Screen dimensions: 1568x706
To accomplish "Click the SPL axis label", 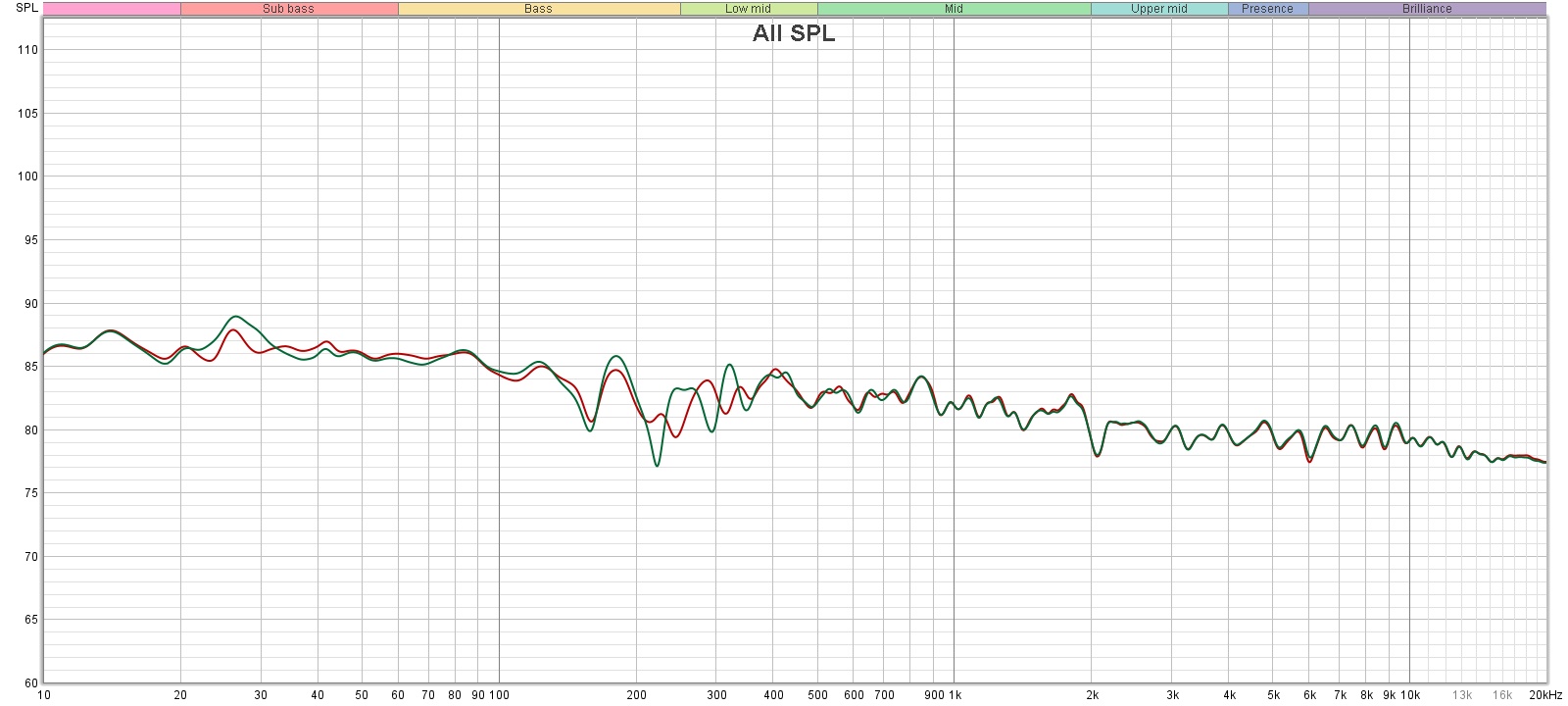I will click(x=27, y=8).
